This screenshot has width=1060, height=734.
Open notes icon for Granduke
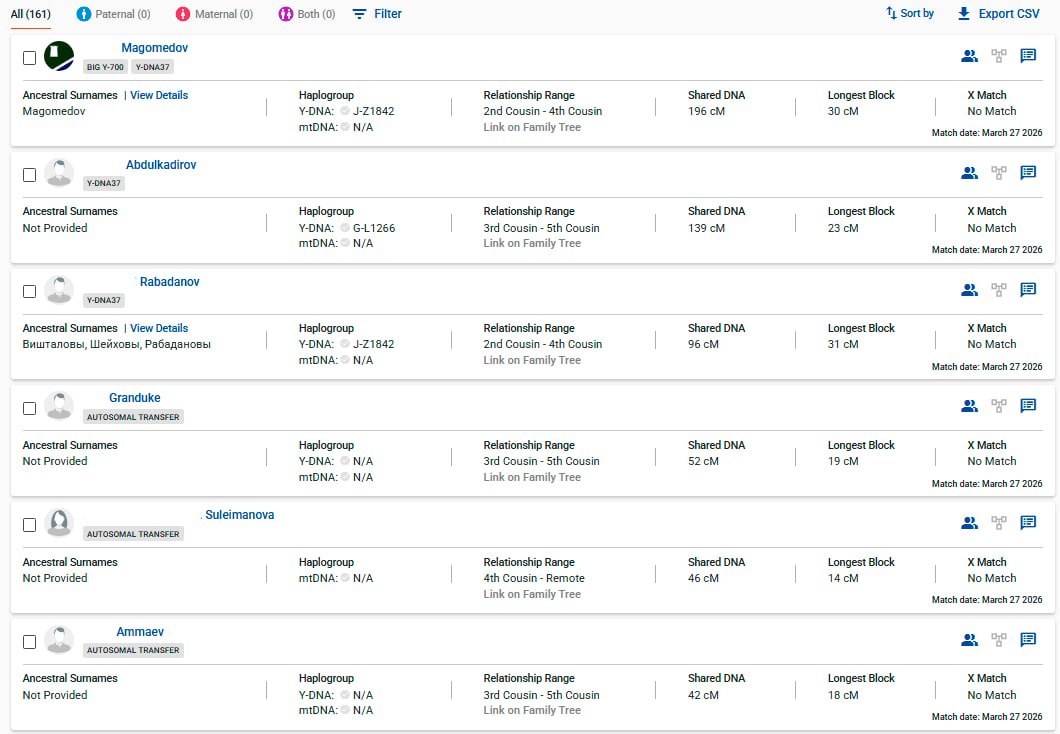click(1028, 405)
